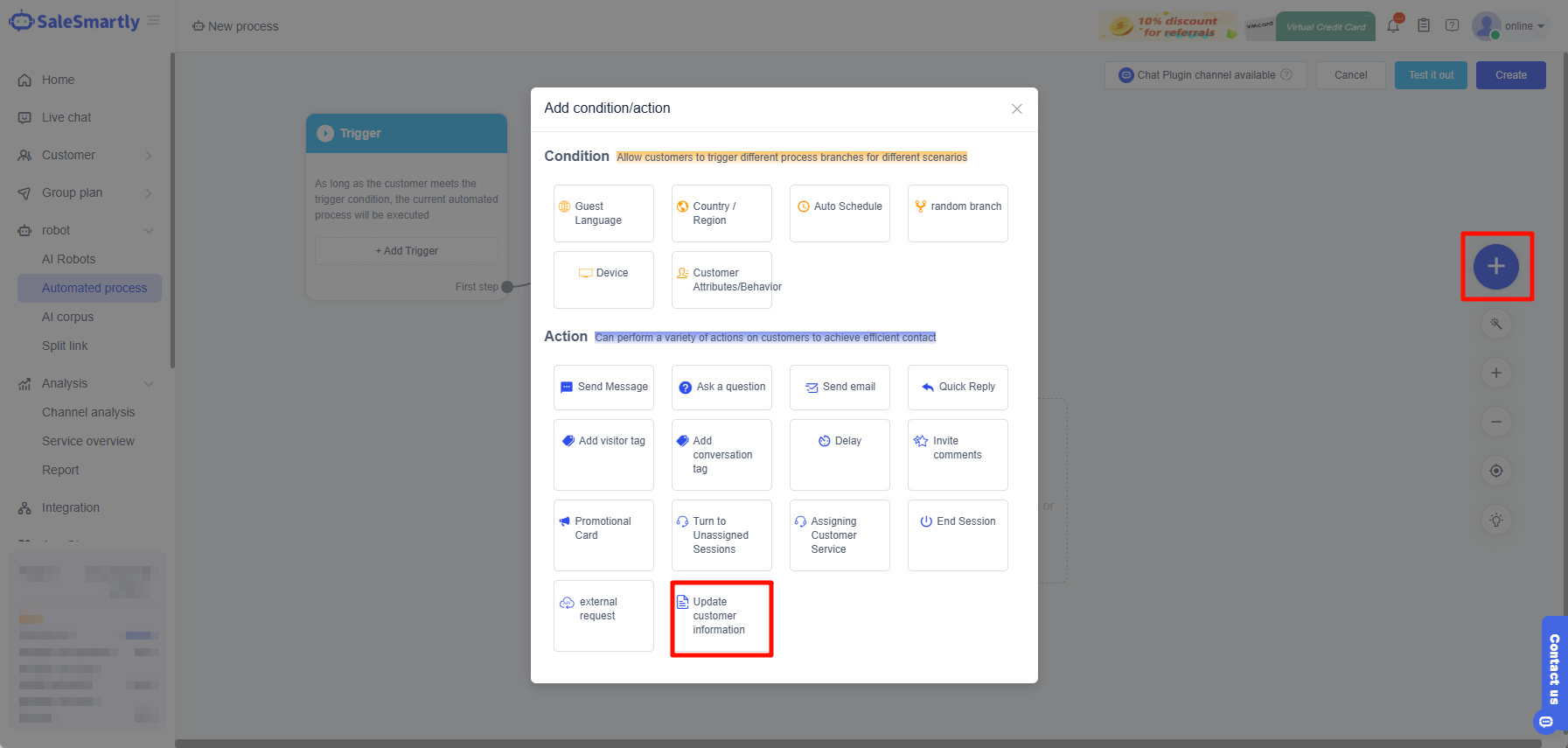Click the + Add Trigger box
Image resolution: width=1568 pixels, height=748 pixels.
(407, 251)
